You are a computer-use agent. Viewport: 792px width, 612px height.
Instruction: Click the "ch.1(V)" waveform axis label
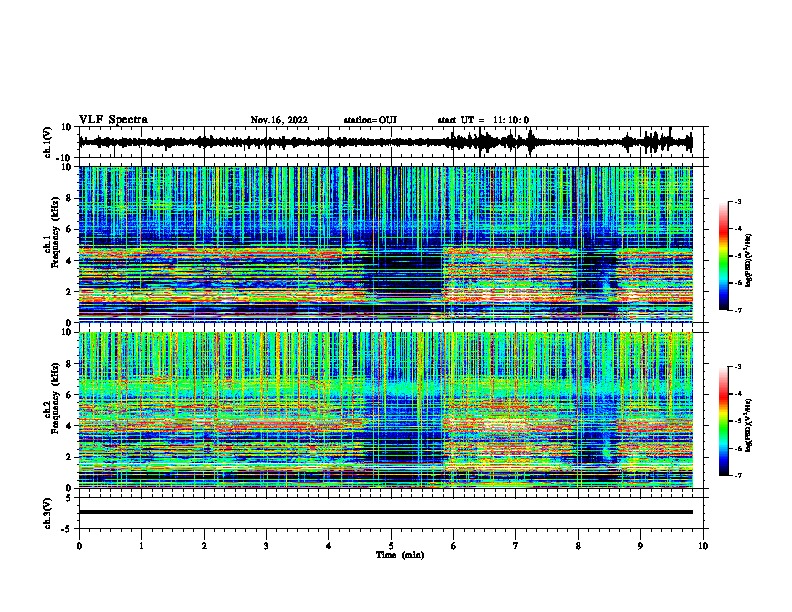point(48,142)
